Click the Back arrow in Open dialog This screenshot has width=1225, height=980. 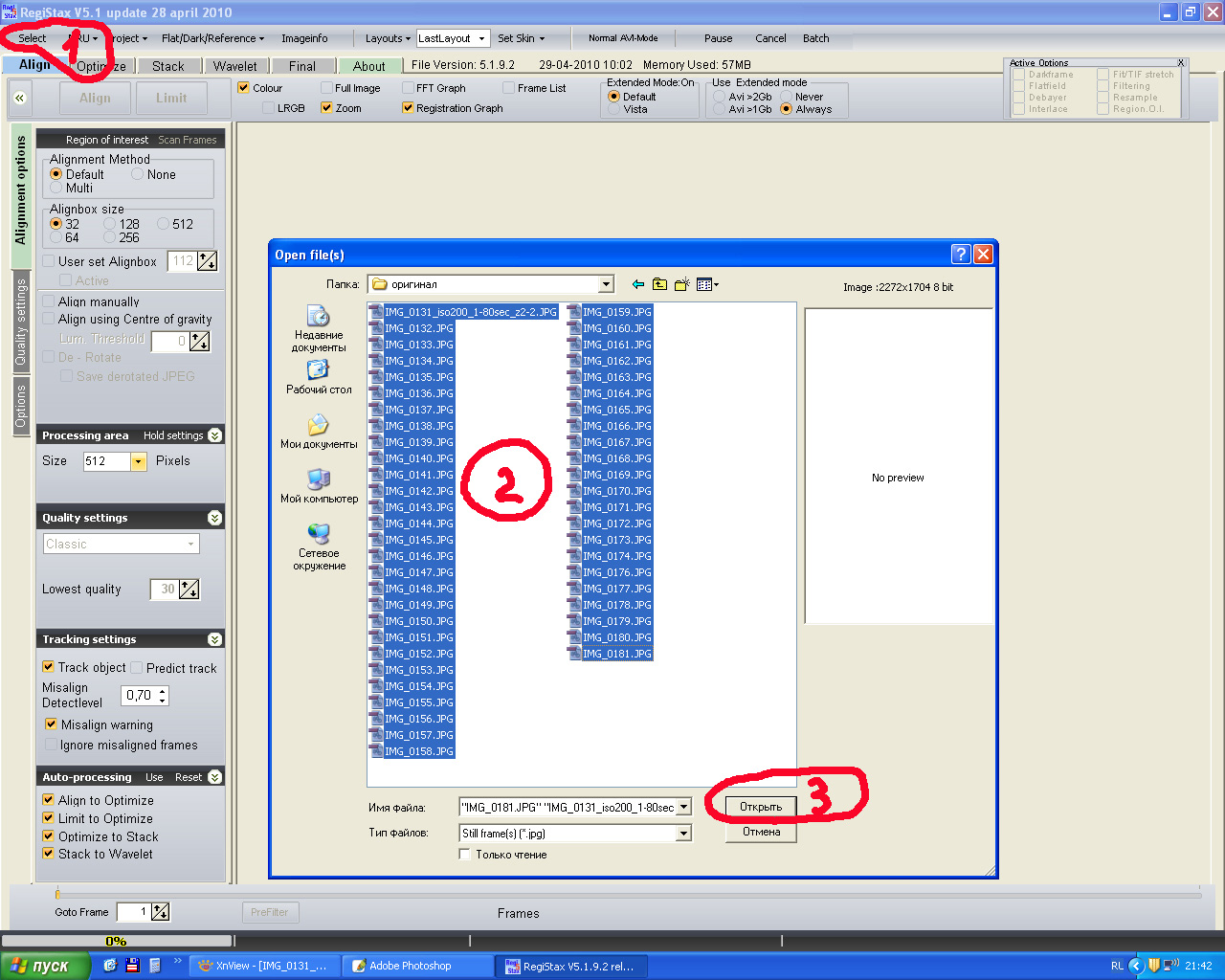(638, 284)
